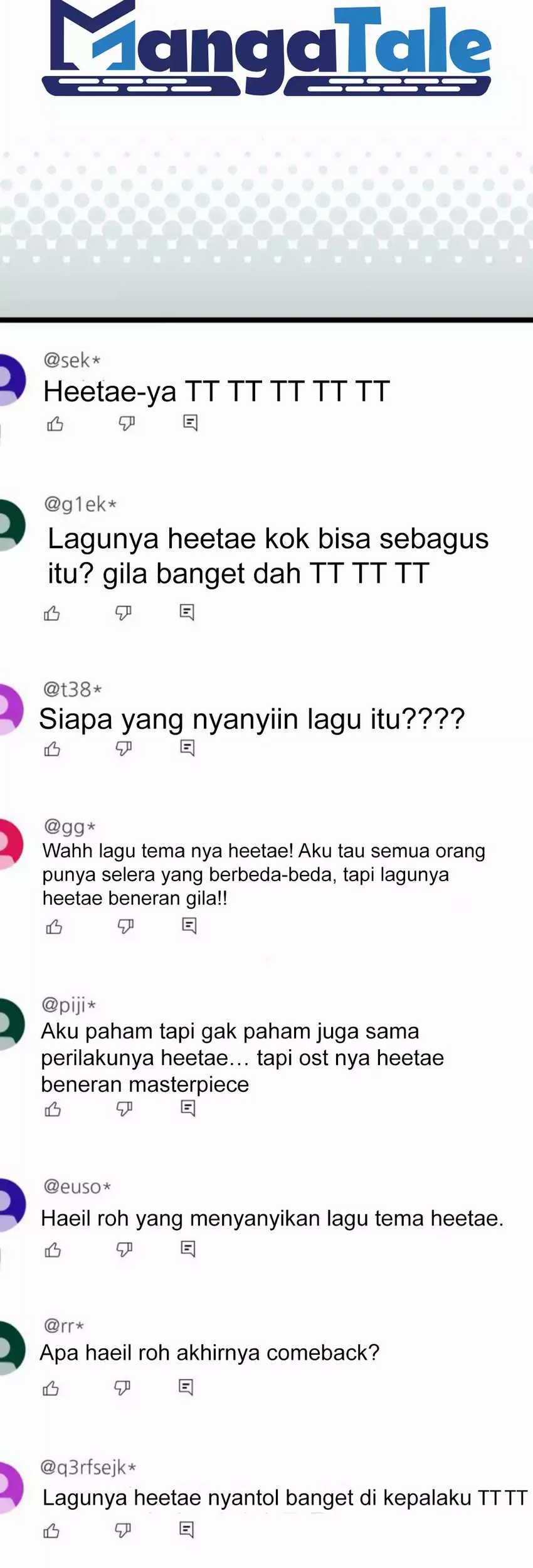Dislike the @gg* comment
This screenshot has width=533, height=1568.
(x=125, y=926)
